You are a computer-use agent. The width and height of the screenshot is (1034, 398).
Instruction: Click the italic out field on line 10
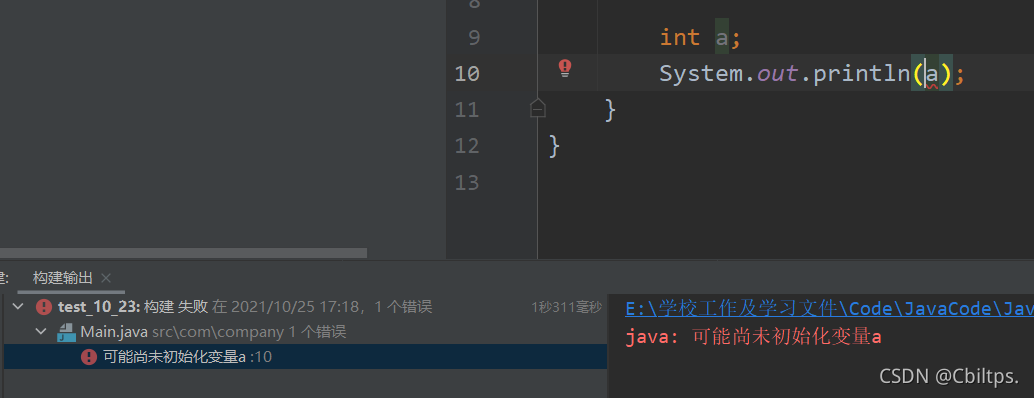coord(777,73)
